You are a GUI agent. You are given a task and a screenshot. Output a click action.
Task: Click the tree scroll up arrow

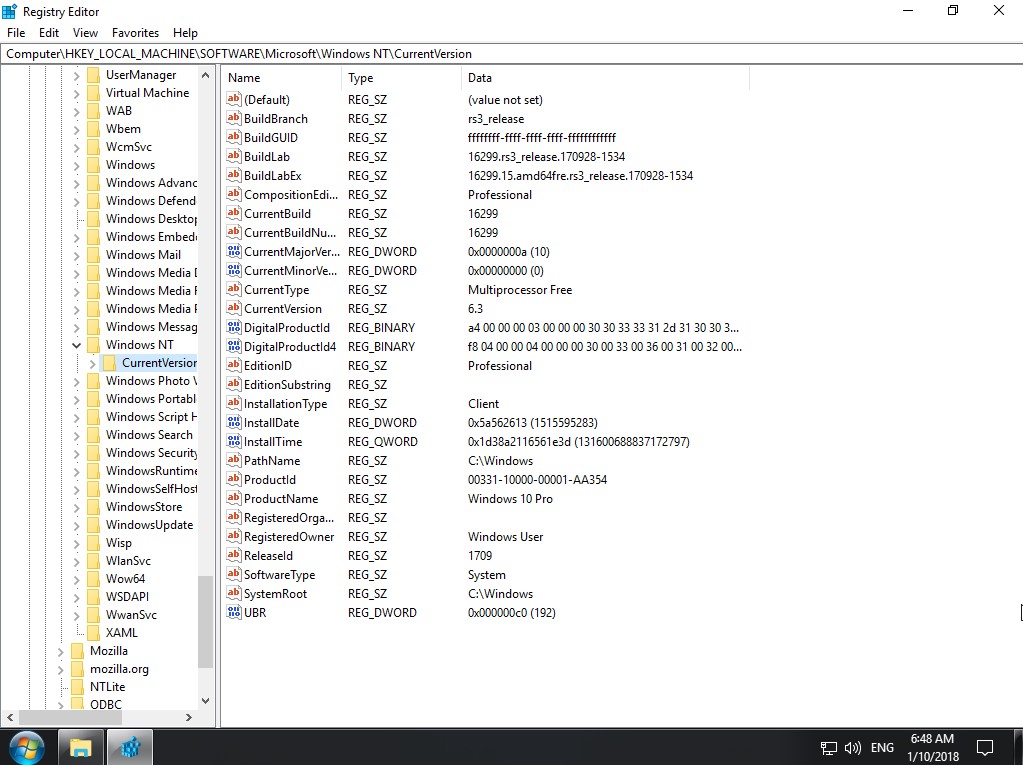pyautogui.click(x=206, y=75)
